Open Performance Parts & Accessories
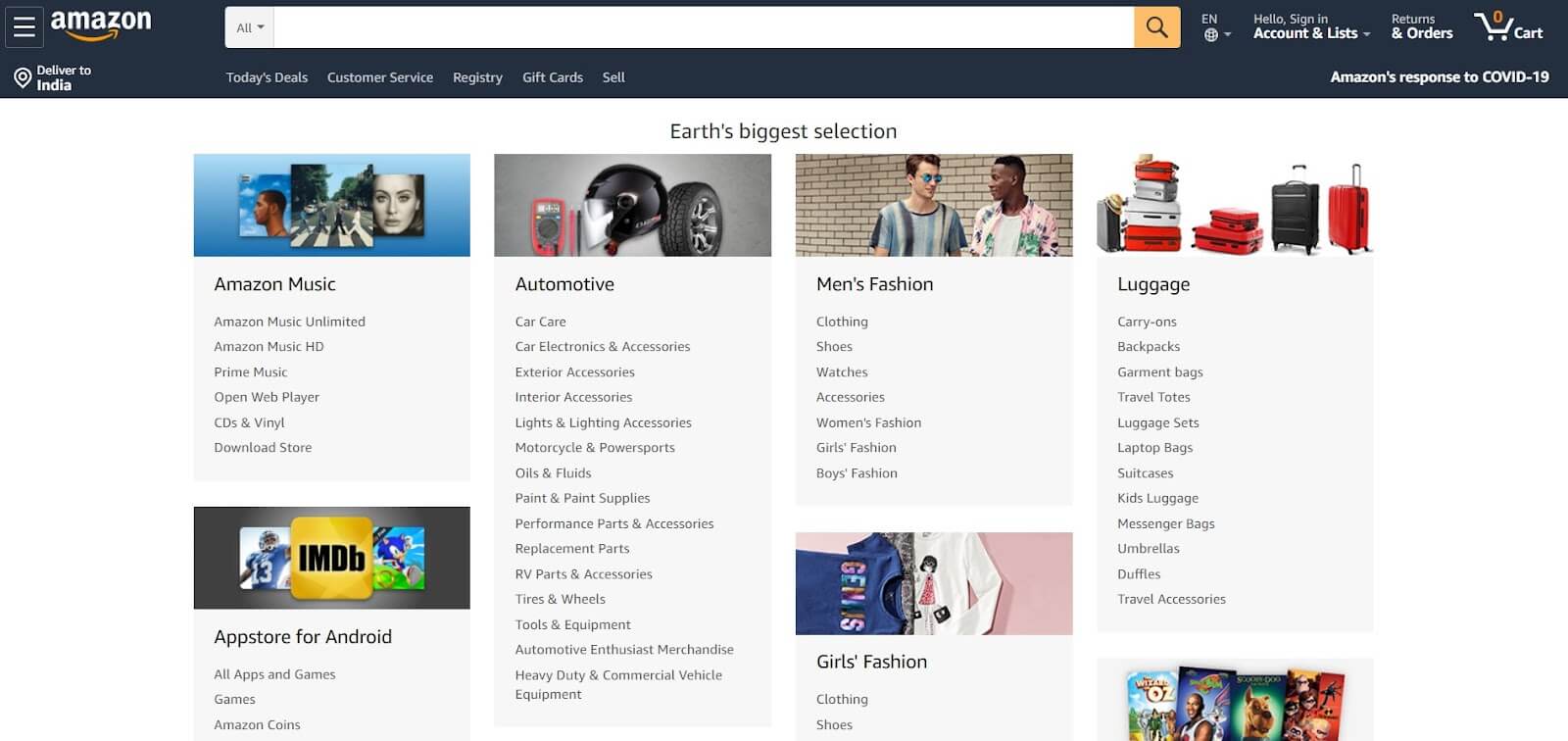This screenshot has height=741, width=1568. (614, 523)
